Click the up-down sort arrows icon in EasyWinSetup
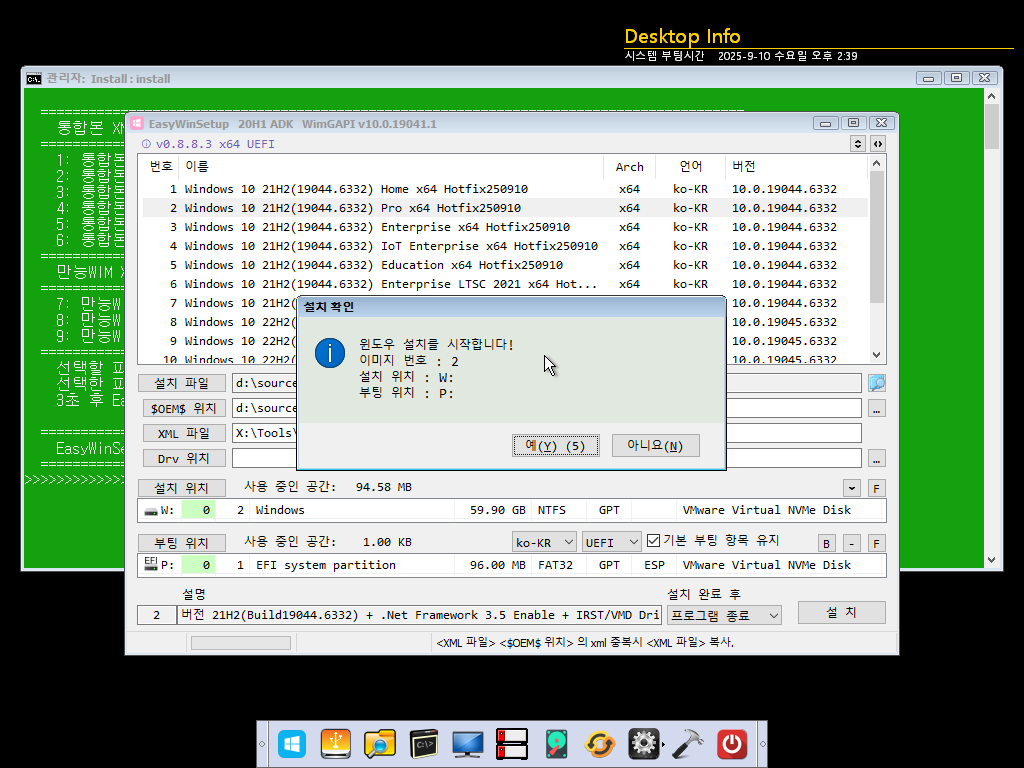This screenshot has height=768, width=1024. click(x=857, y=144)
